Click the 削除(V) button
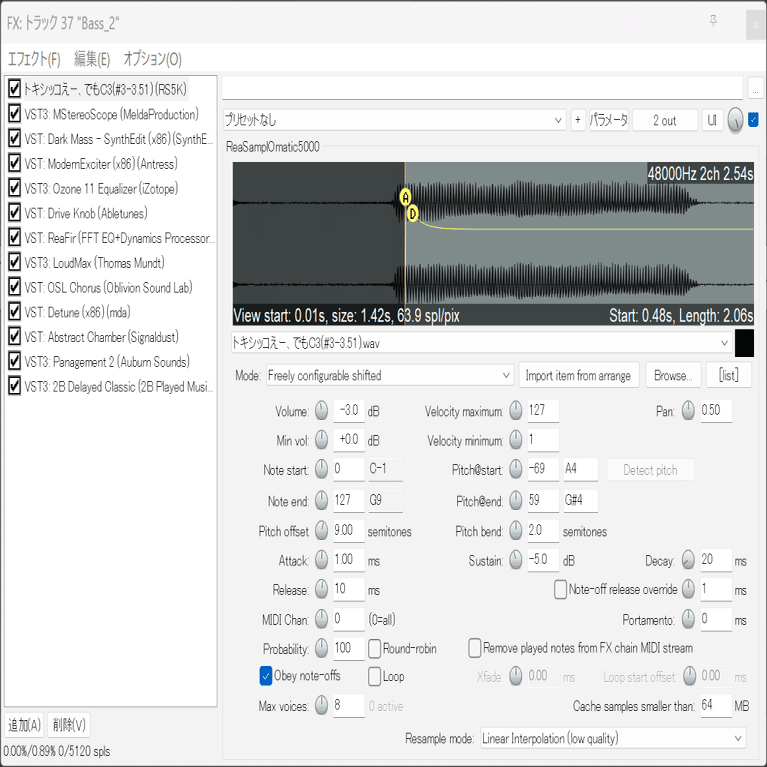The height and width of the screenshot is (767, 767). pyautogui.click(x=69, y=725)
